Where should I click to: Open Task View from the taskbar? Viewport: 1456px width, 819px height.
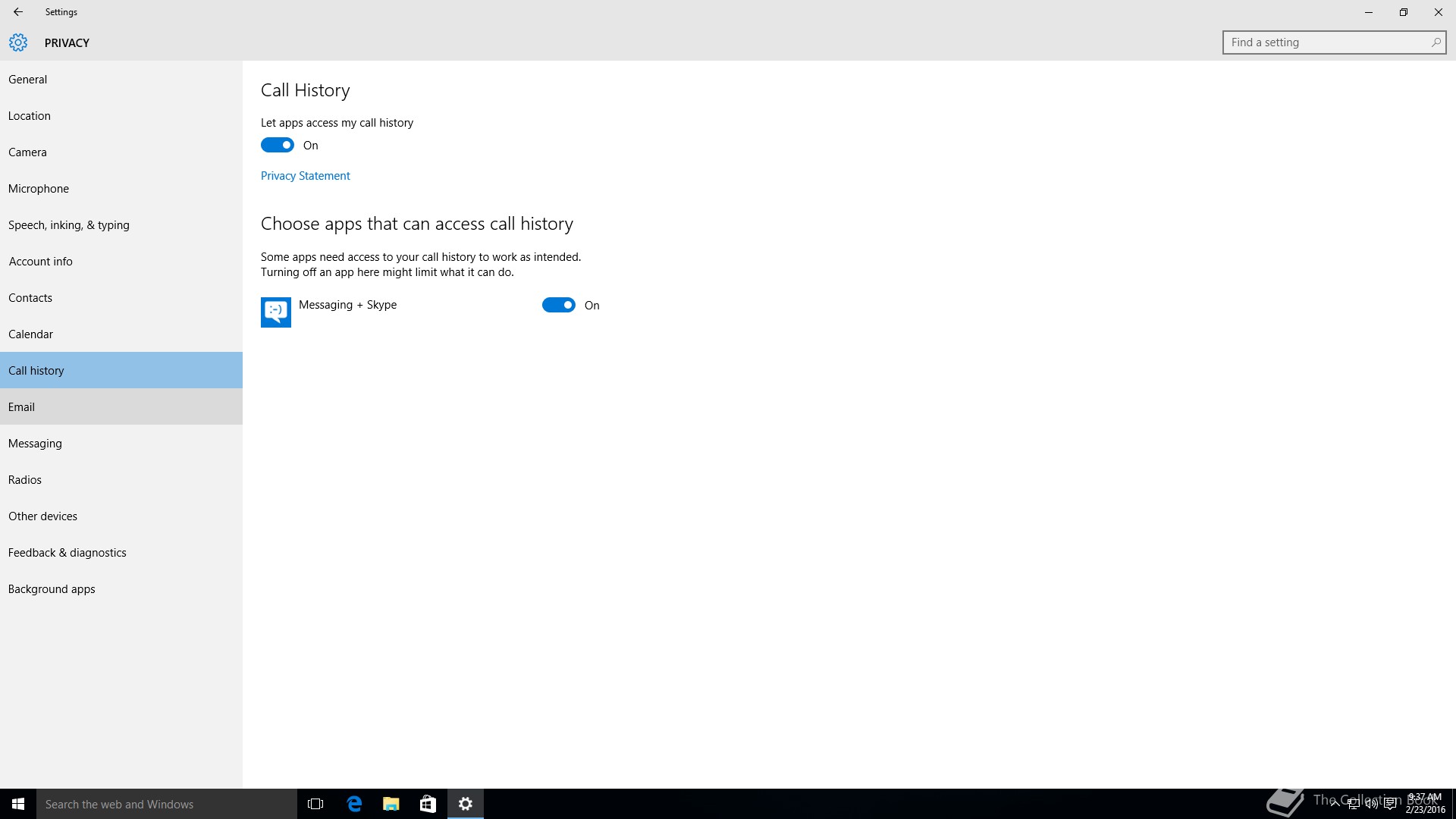click(315, 804)
